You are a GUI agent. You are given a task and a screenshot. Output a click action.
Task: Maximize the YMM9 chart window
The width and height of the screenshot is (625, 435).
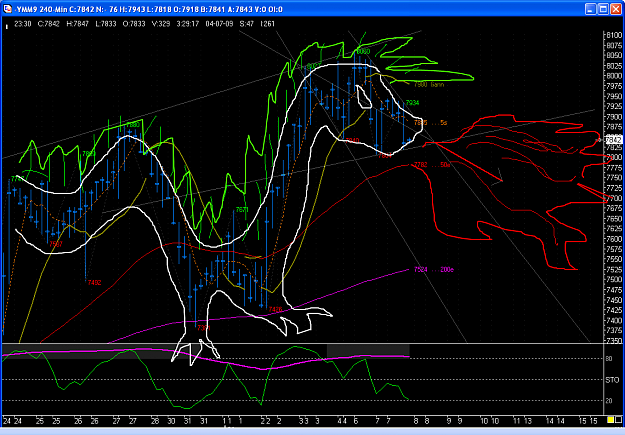coord(603,9)
